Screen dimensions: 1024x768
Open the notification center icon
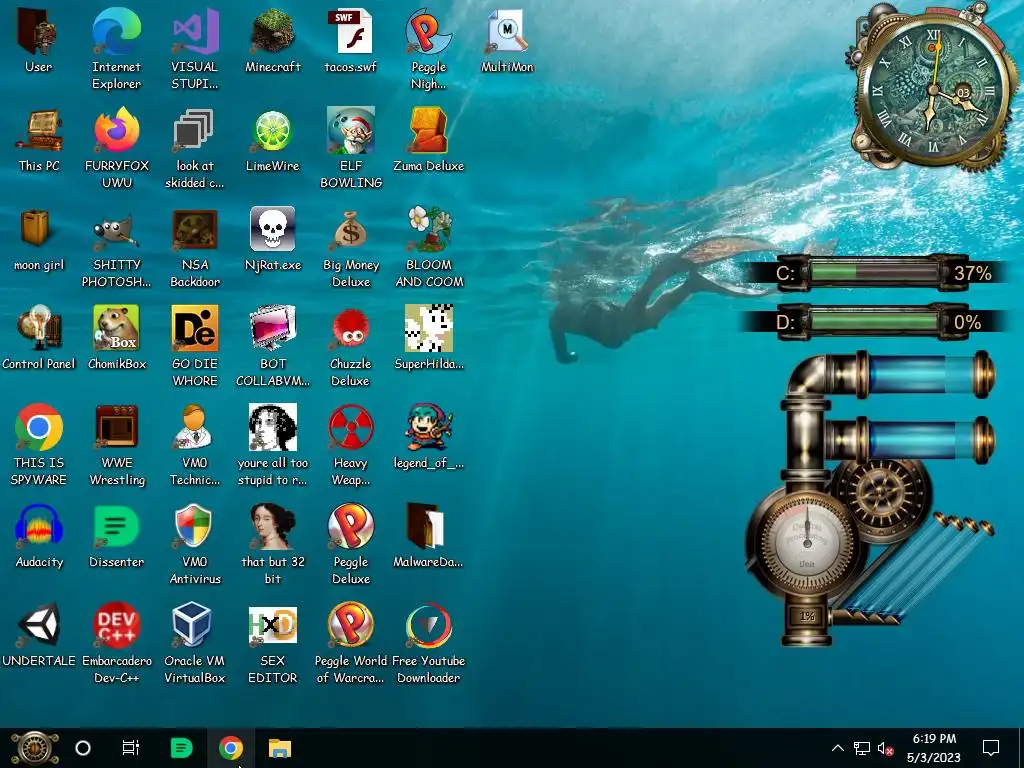991,748
